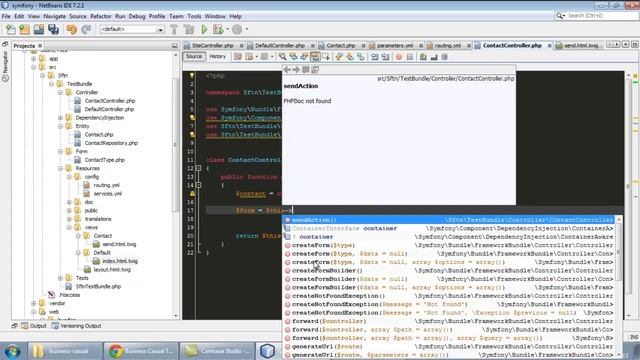Screen dimensions: 640x360
Task: Open ContactController.php in Projects tree
Action: pyautogui.click(x=110, y=101)
